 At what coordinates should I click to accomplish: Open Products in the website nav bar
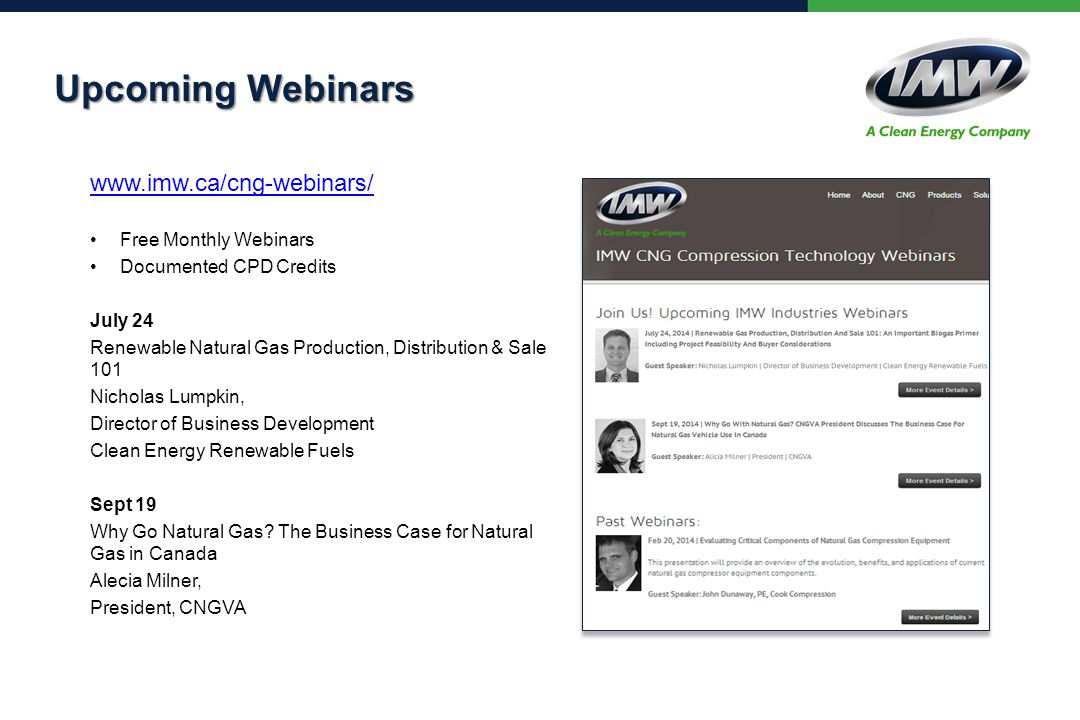[944, 195]
